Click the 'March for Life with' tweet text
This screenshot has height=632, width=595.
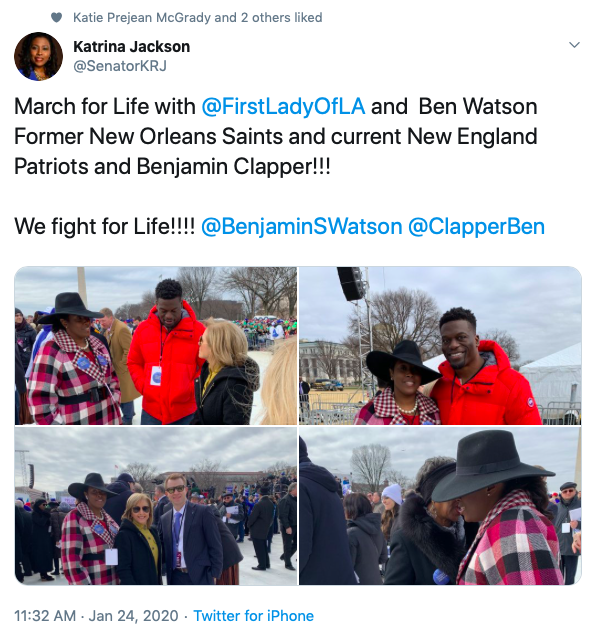pos(105,107)
